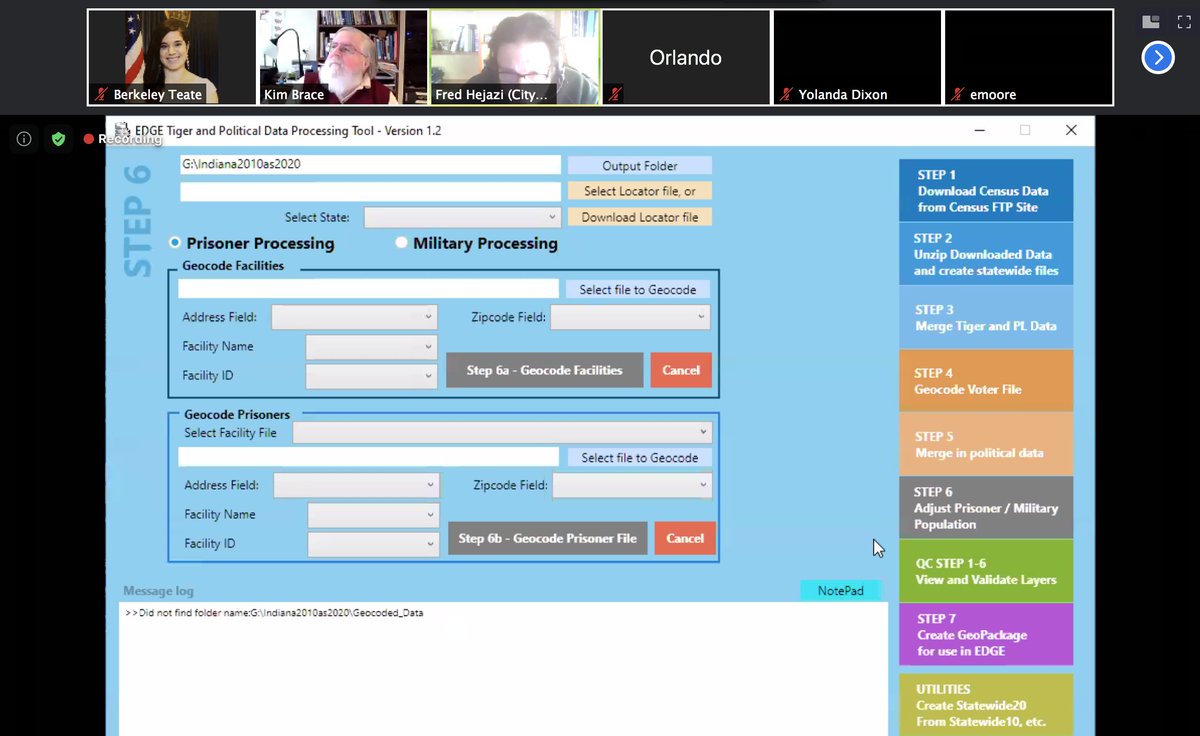Click the Zoom next participants arrow
This screenshot has height=736, width=1200.
pyautogui.click(x=1158, y=58)
